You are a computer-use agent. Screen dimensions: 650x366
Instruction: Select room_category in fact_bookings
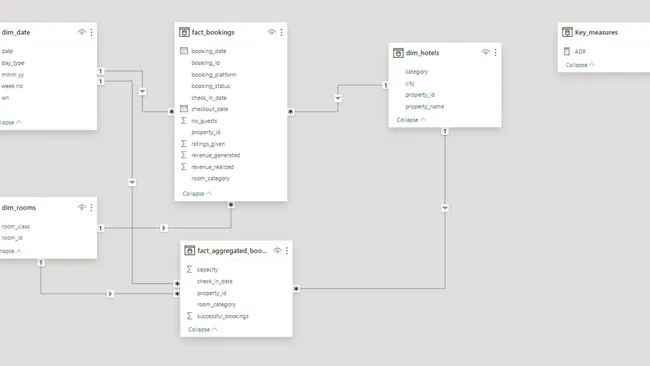tap(210, 178)
